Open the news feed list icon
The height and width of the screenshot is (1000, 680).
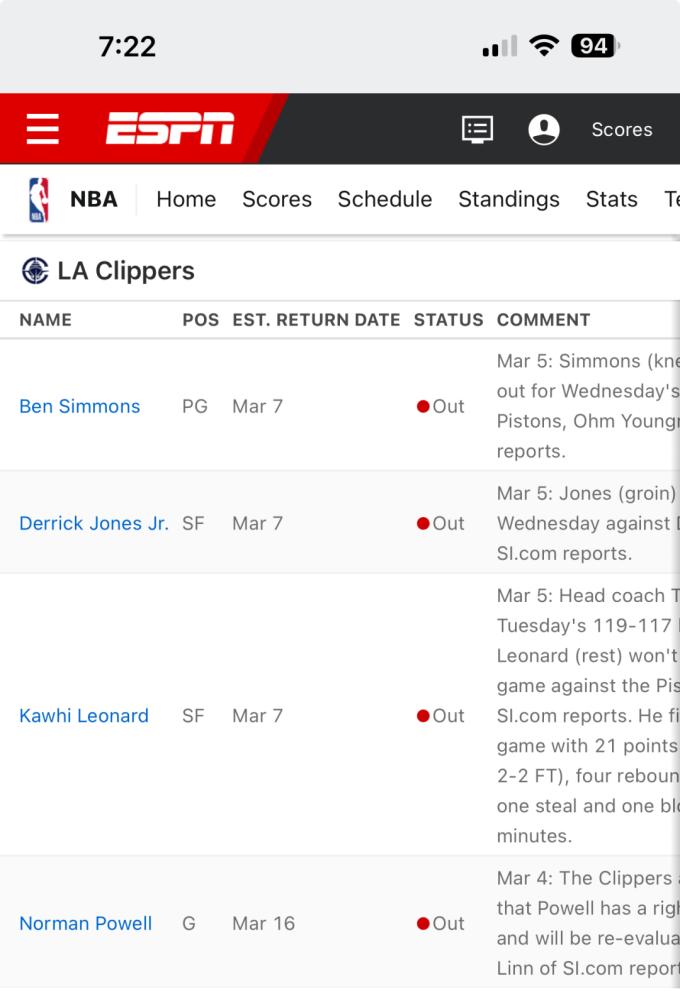pyautogui.click(x=477, y=129)
